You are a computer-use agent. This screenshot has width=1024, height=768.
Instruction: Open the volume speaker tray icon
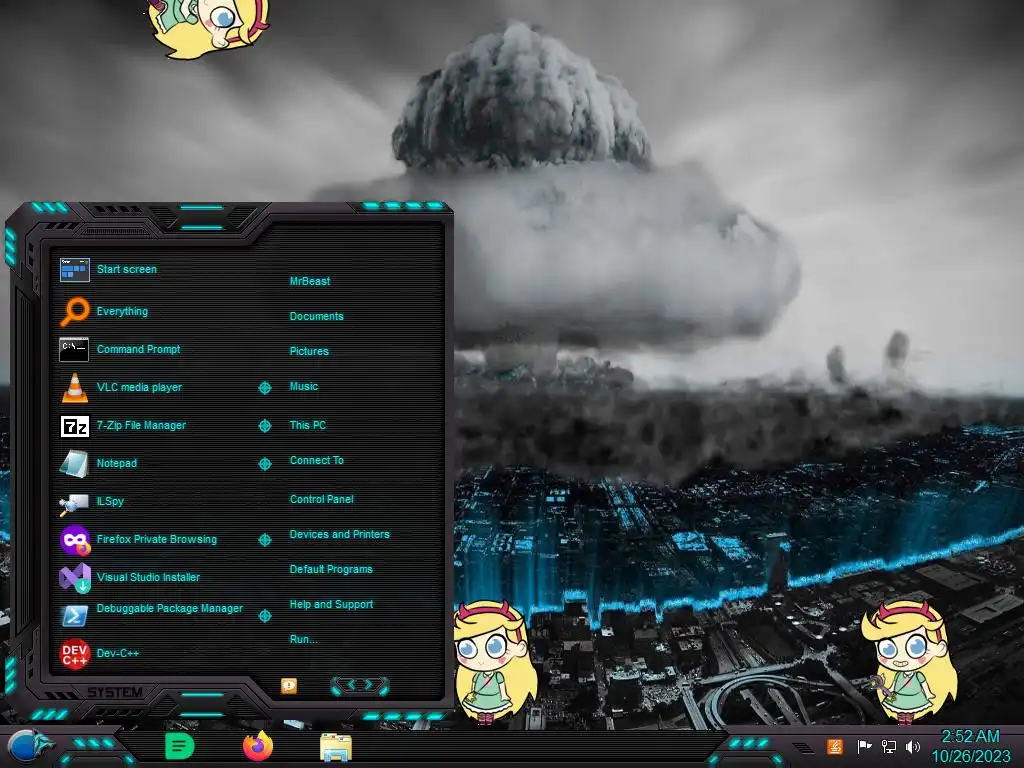[912, 746]
